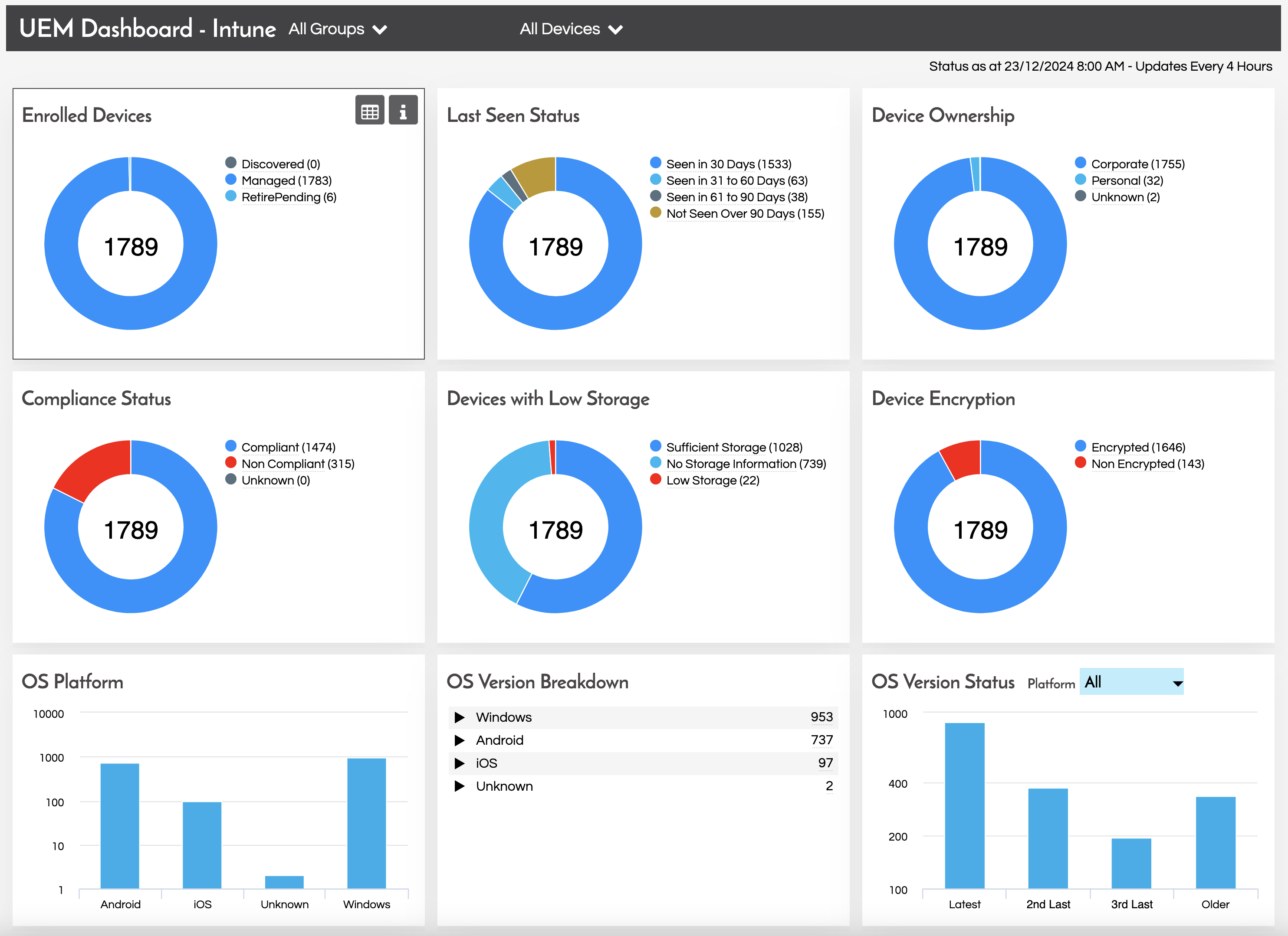Viewport: 1288px width, 936px height.
Task: Click the Windows count 953
Action: click(x=822, y=717)
